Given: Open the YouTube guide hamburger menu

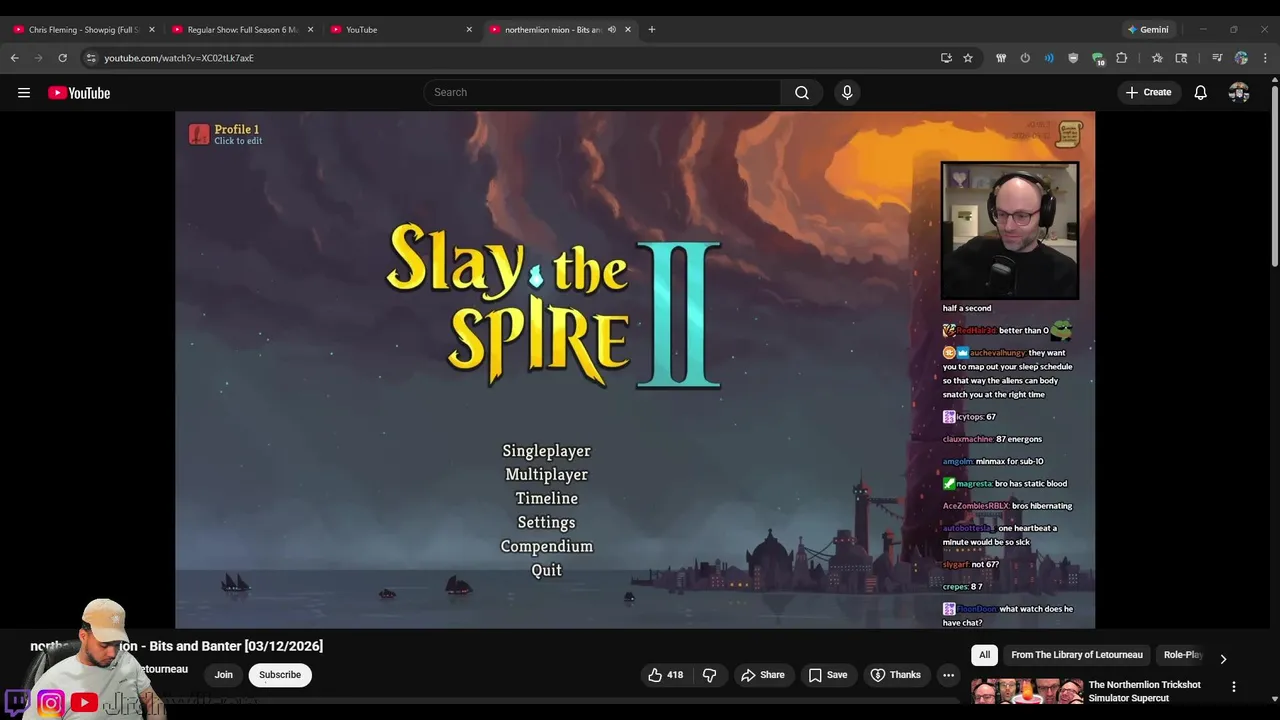Looking at the screenshot, I should [24, 93].
